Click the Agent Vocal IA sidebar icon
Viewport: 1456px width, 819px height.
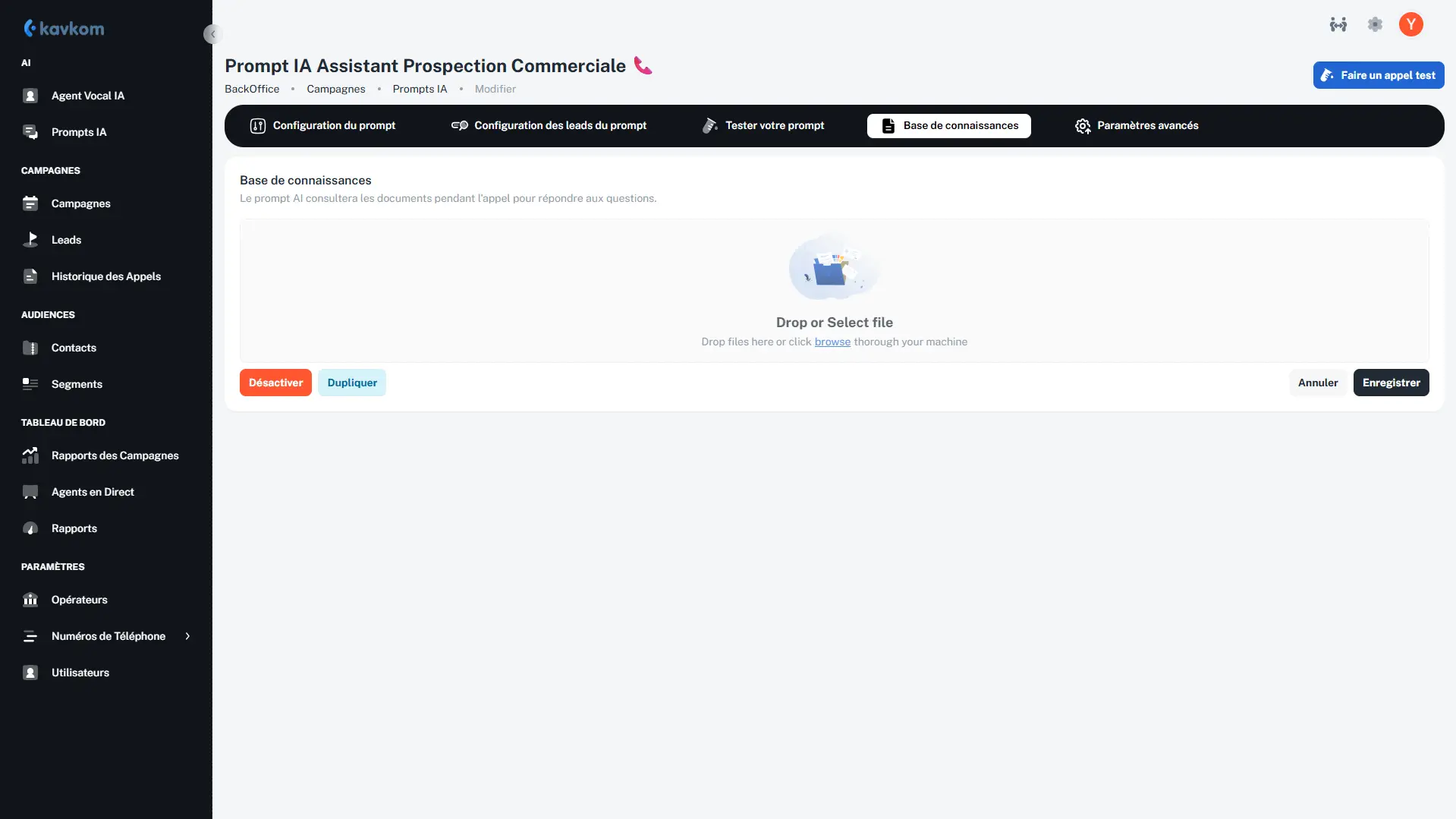coord(30,96)
